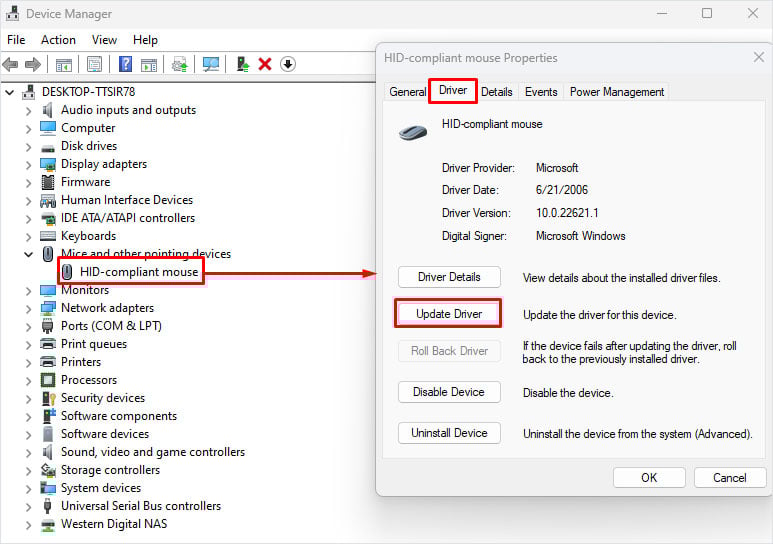
Task: Expand the Software devices arrow
Action: (x=29, y=435)
